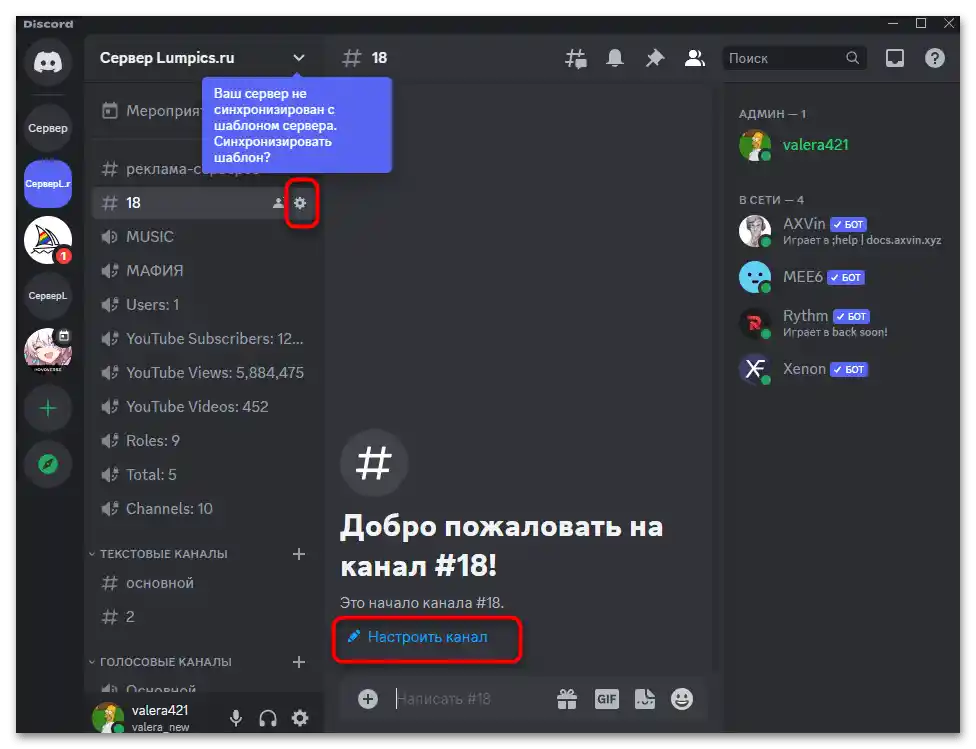This screenshot has width=976, height=749.
Task: Open the threads browser
Action: pos(576,58)
